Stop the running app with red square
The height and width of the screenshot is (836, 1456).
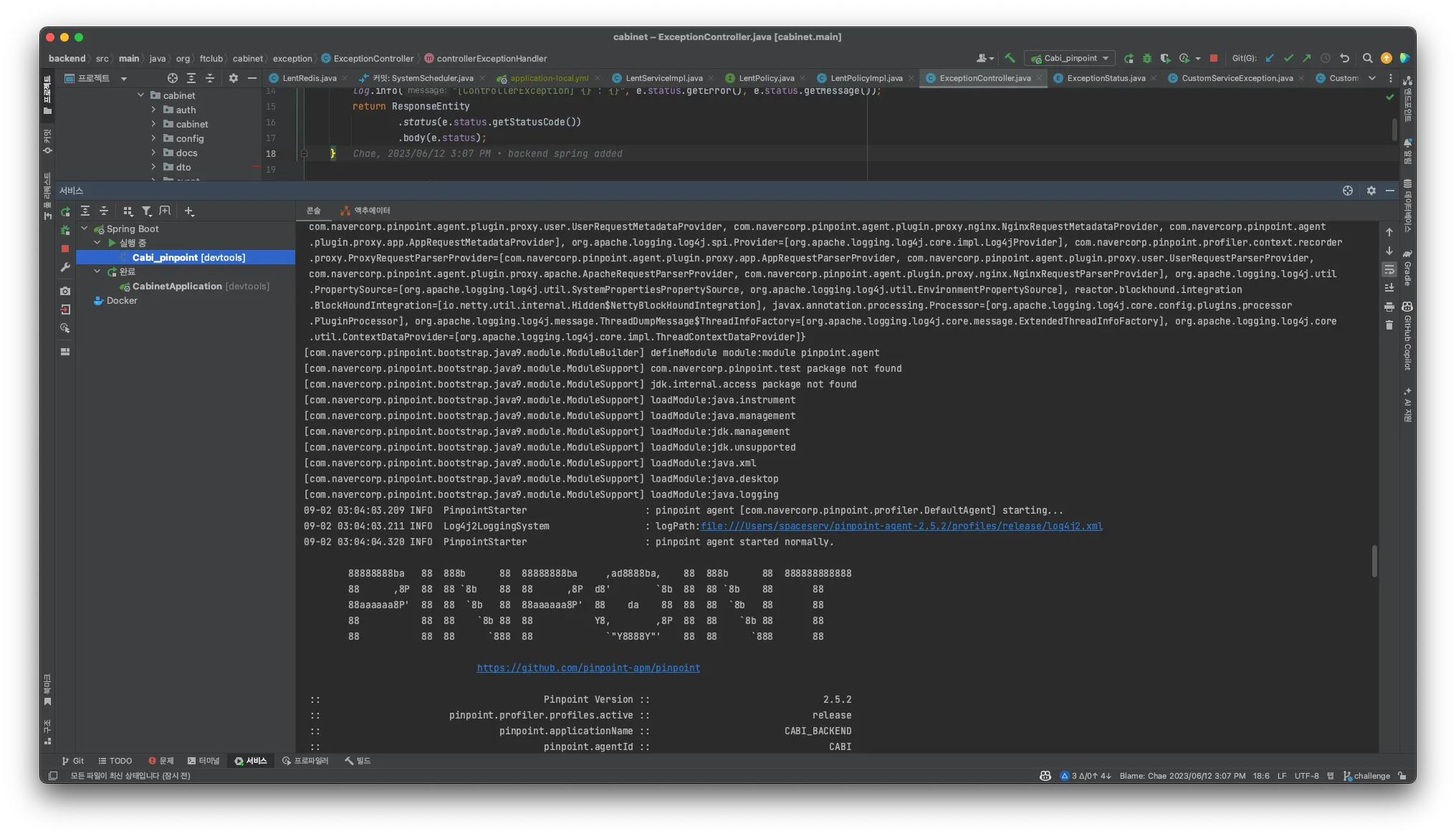[1214, 58]
